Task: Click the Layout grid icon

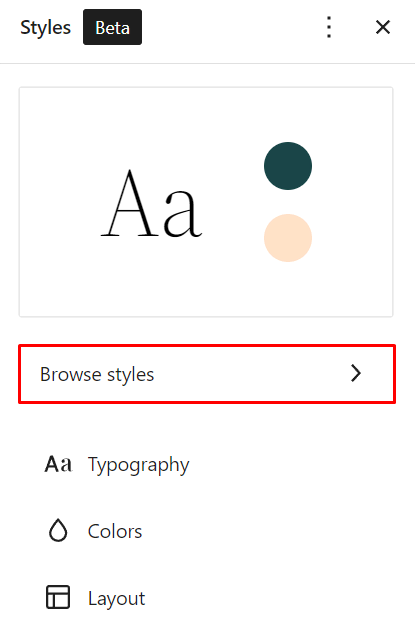Action: point(58,597)
